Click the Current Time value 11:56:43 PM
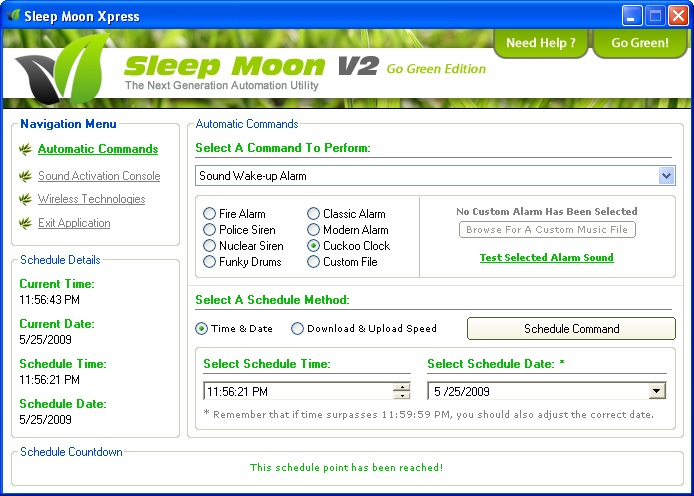The height and width of the screenshot is (496, 694). pos(50,300)
